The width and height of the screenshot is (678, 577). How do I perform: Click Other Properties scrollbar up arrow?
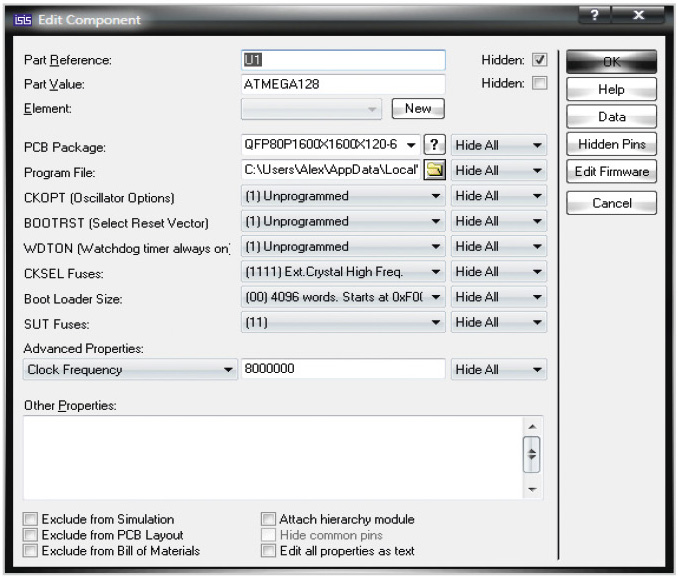(x=532, y=427)
